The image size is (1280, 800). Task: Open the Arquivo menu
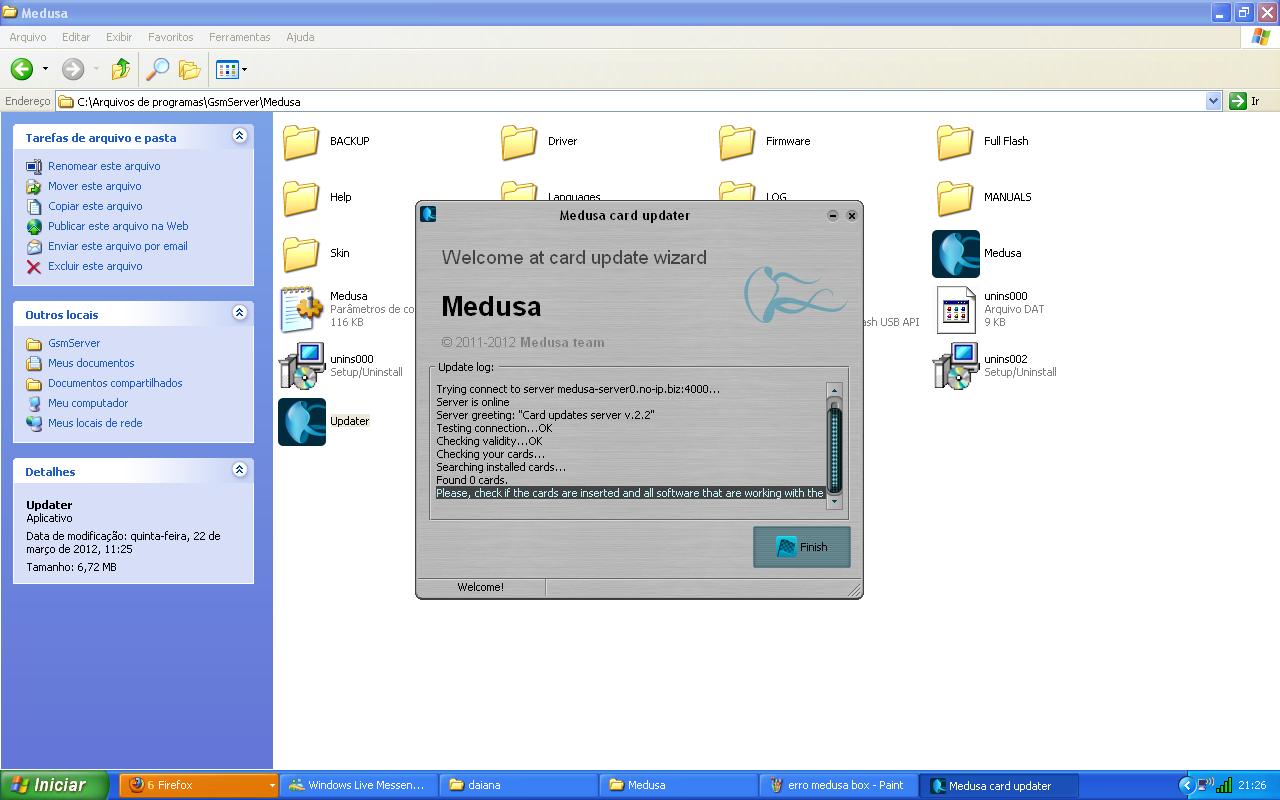[x=28, y=37]
